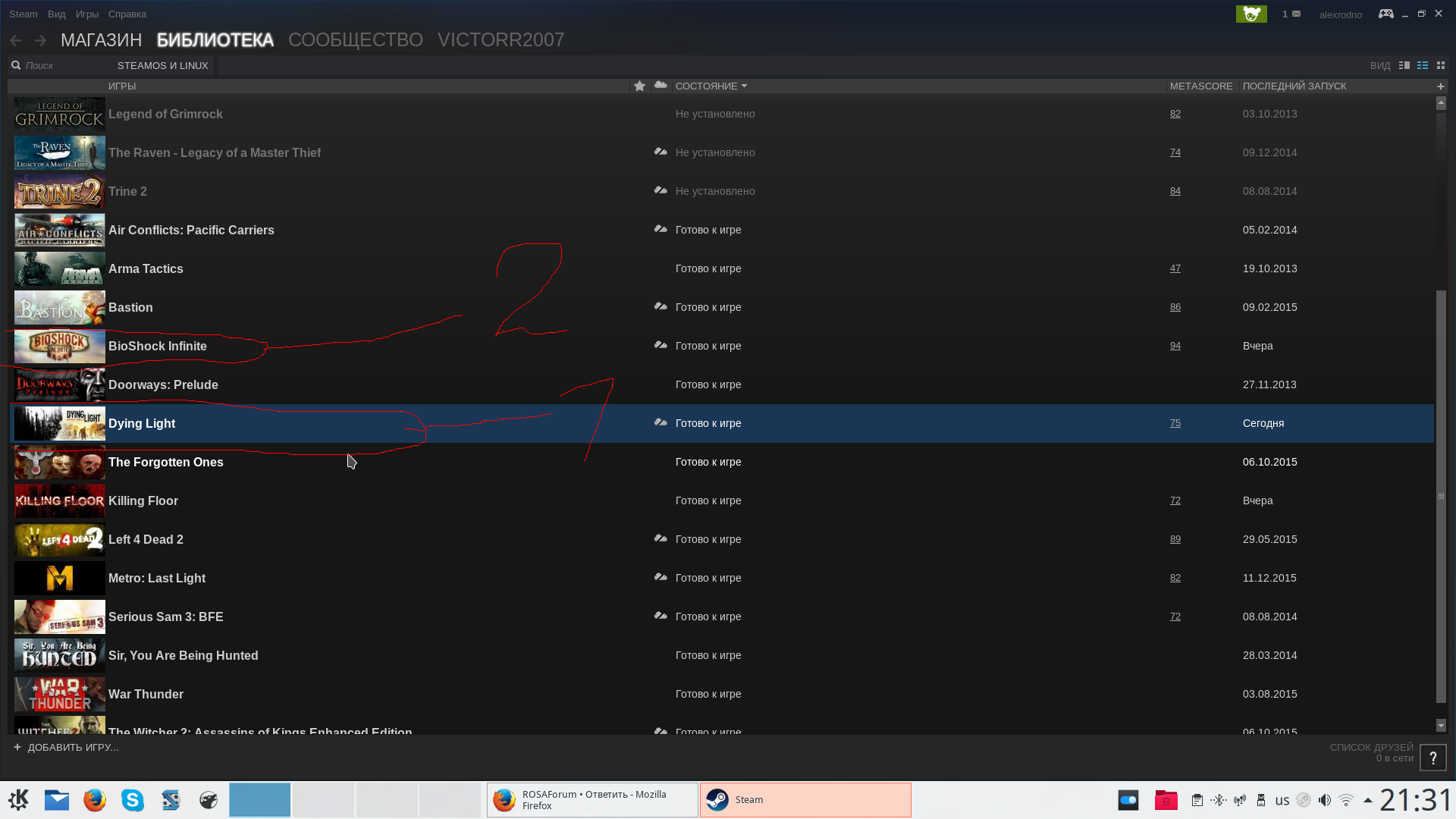Open Firefox from the taskbar
Image resolution: width=1456 pixels, height=819 pixels.
pos(95,800)
